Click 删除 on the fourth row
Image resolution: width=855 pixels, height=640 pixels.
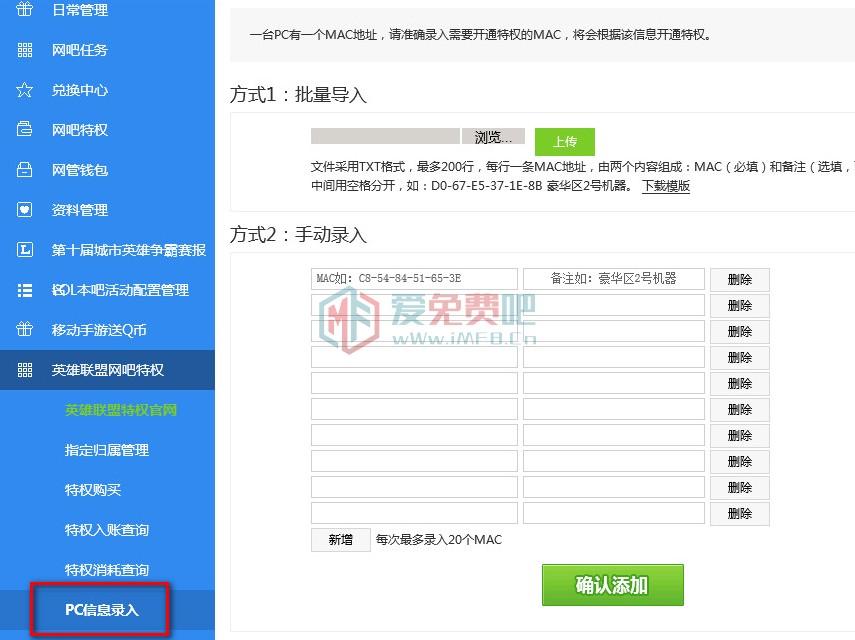pyautogui.click(x=740, y=358)
